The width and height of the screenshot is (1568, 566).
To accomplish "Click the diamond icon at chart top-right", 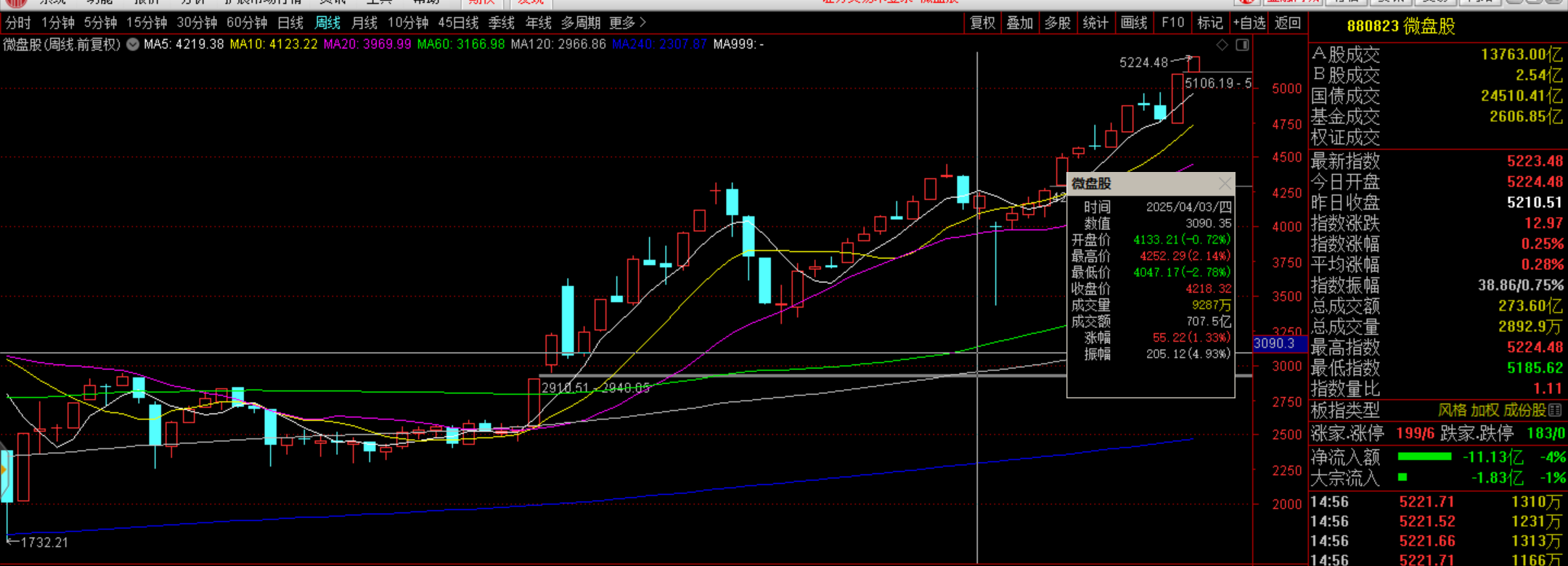I will pyautogui.click(x=1222, y=45).
